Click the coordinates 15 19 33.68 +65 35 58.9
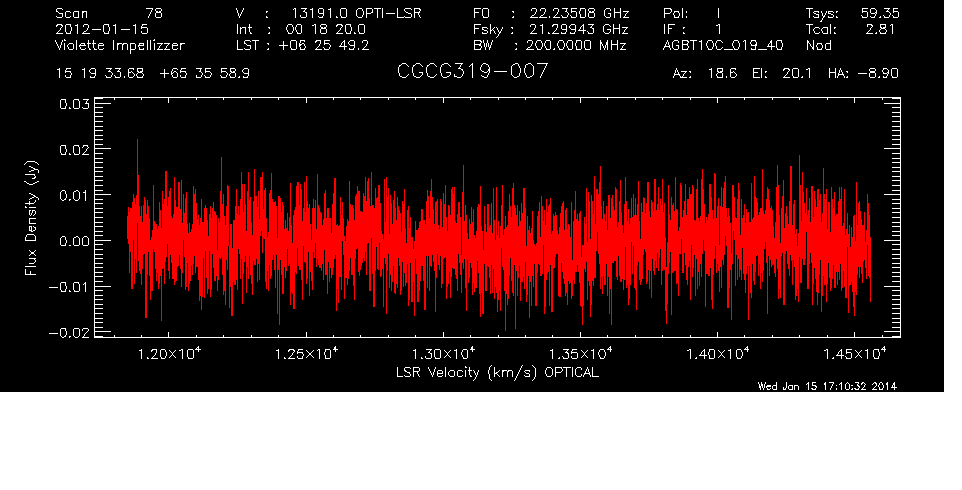962x490 pixels. (152, 74)
